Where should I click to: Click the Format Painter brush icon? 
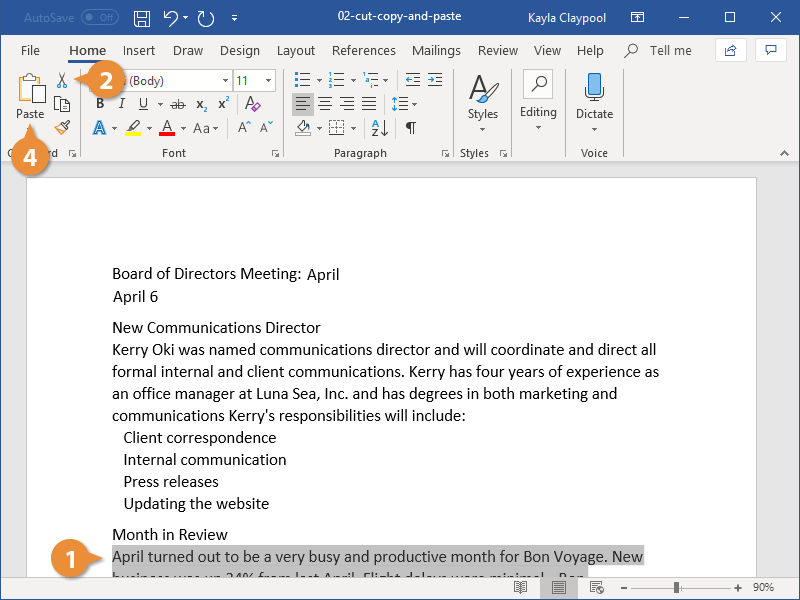pyautogui.click(x=62, y=127)
